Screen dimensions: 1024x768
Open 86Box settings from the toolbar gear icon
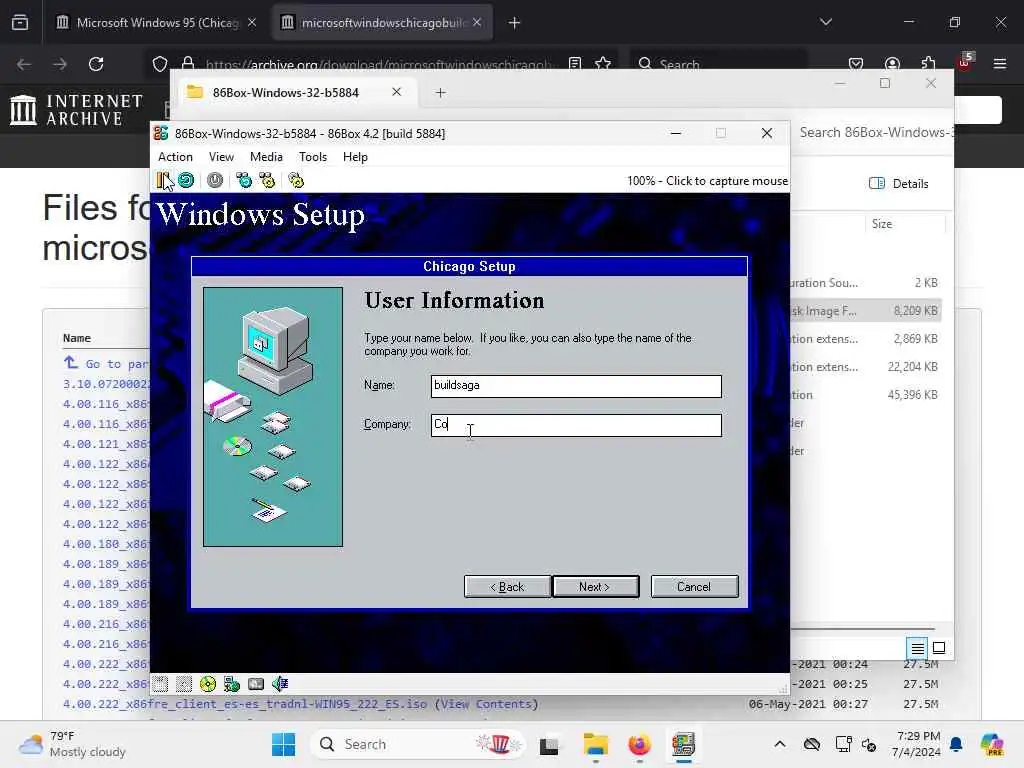[296, 180]
